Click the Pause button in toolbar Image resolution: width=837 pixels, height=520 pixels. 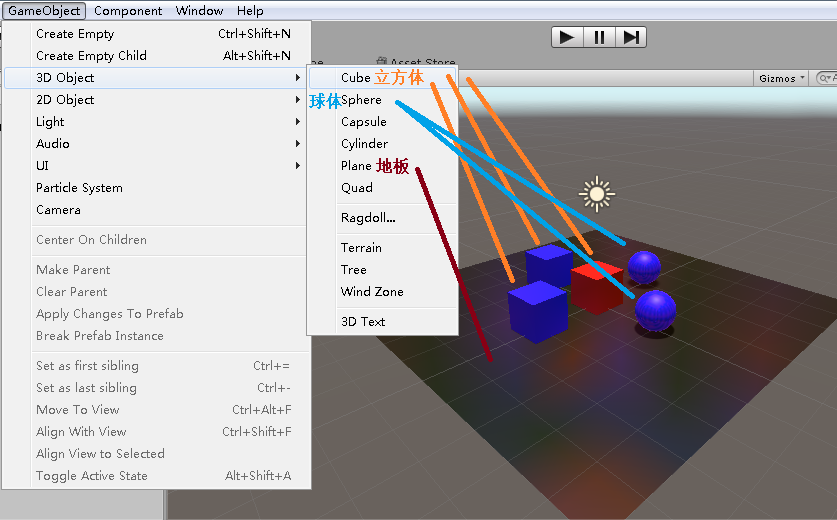(599, 37)
